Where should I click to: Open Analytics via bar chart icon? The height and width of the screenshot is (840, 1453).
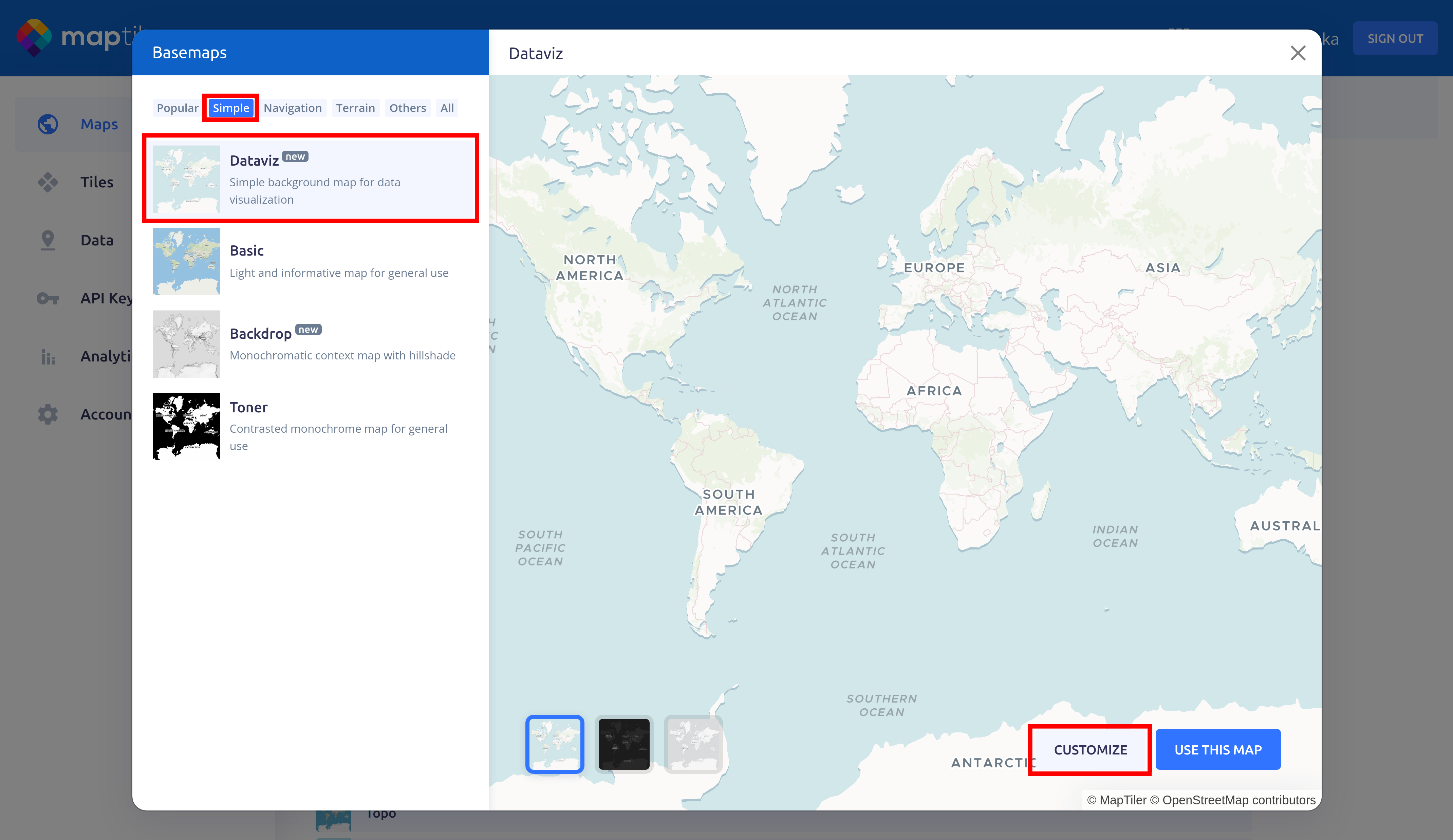pos(48,356)
